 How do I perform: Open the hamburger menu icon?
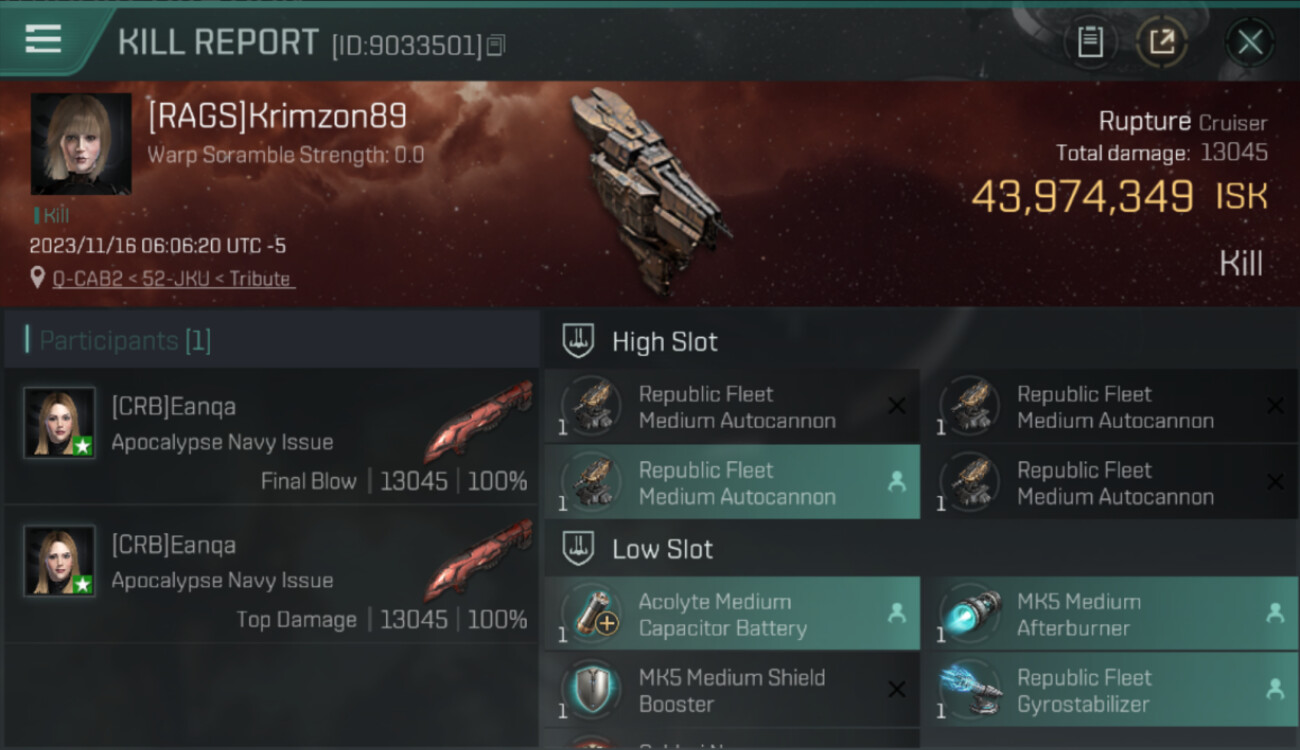tap(43, 39)
